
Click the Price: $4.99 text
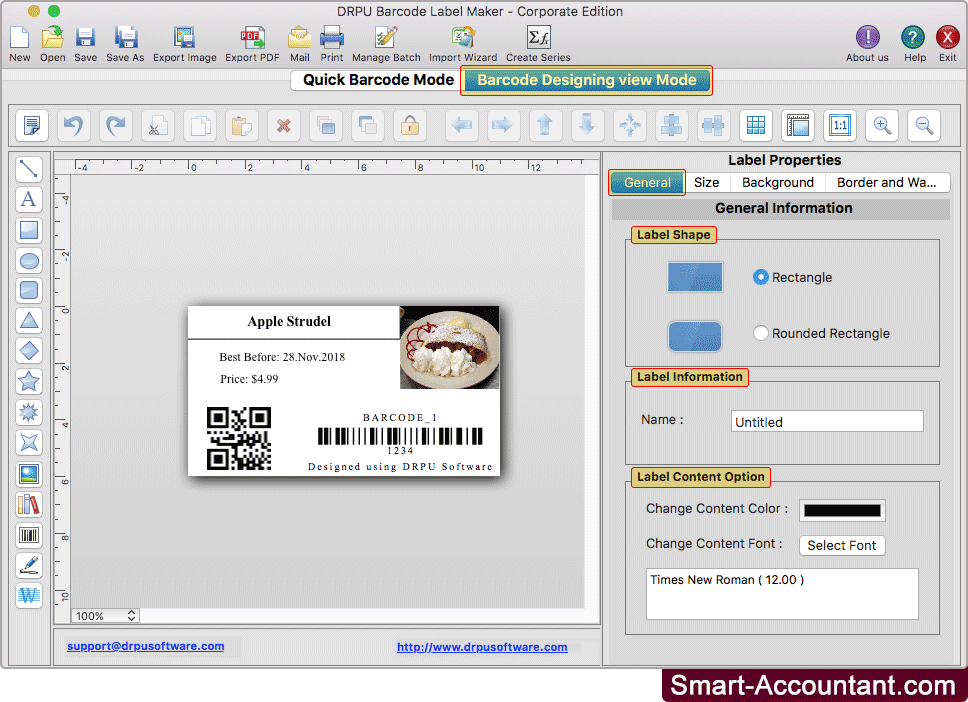click(x=249, y=379)
